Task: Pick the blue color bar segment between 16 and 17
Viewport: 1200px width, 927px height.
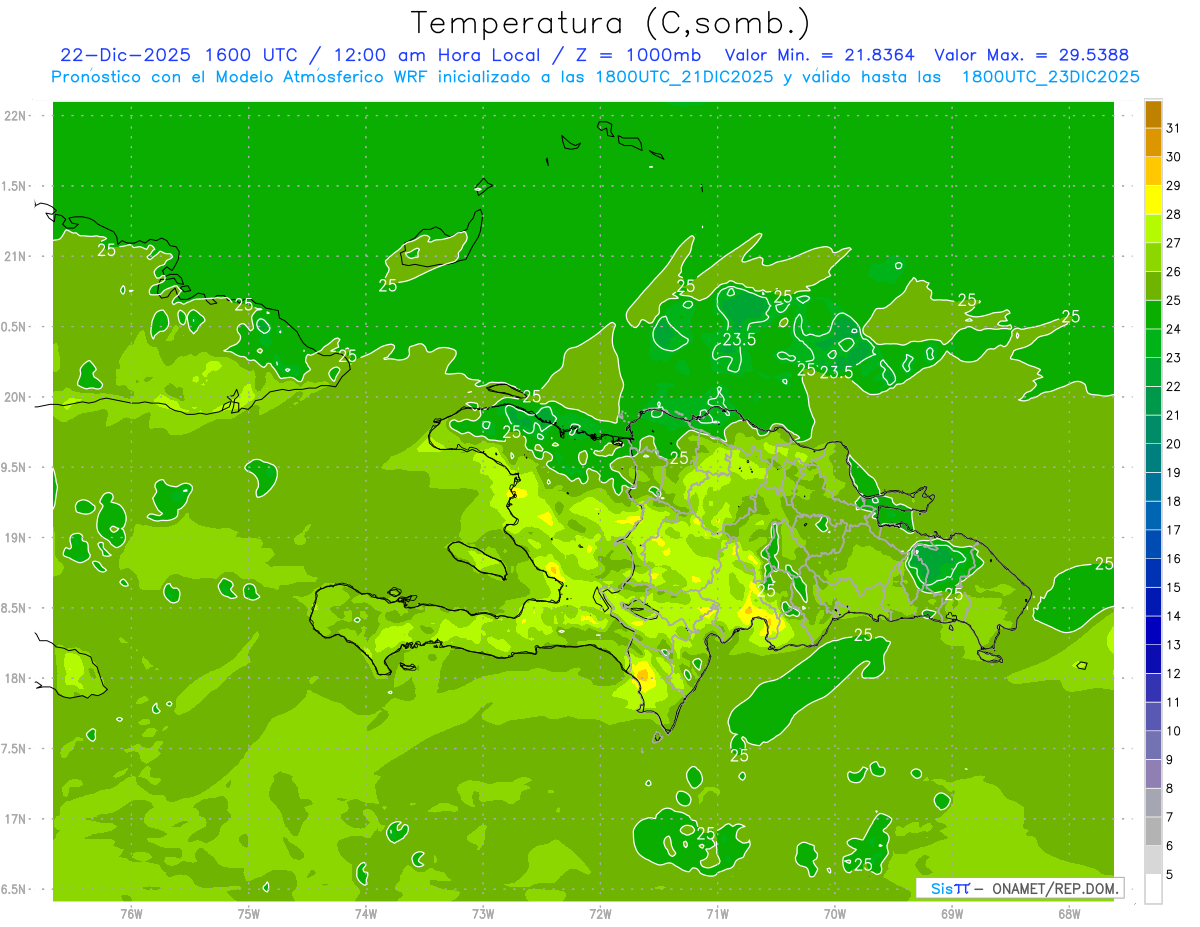Action: (1153, 544)
